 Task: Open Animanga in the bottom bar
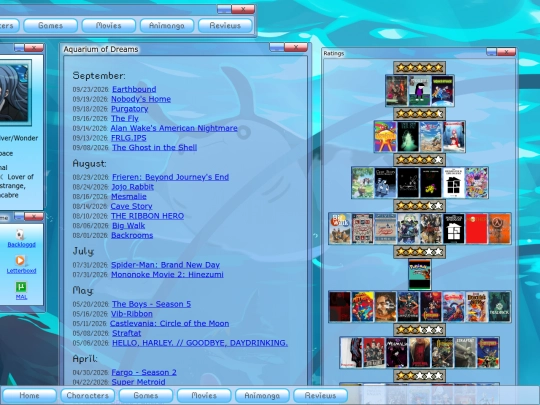[x=262, y=395]
